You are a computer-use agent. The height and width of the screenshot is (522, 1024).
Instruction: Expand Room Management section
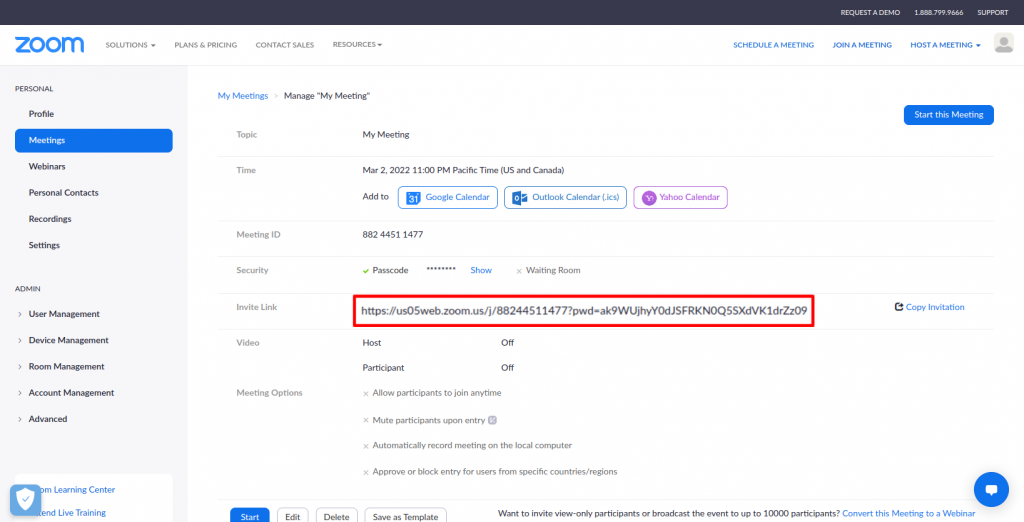(x=66, y=367)
